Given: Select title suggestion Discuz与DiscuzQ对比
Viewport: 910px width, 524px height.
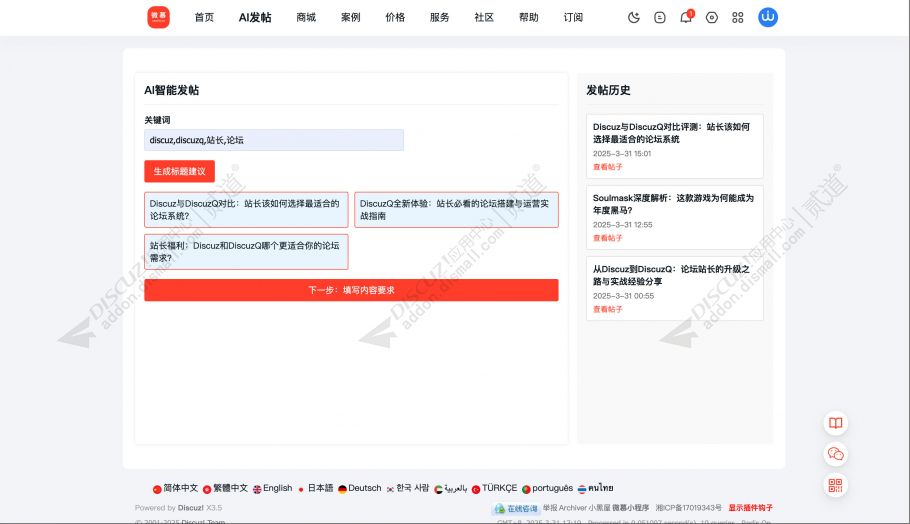Looking at the screenshot, I should [246, 209].
